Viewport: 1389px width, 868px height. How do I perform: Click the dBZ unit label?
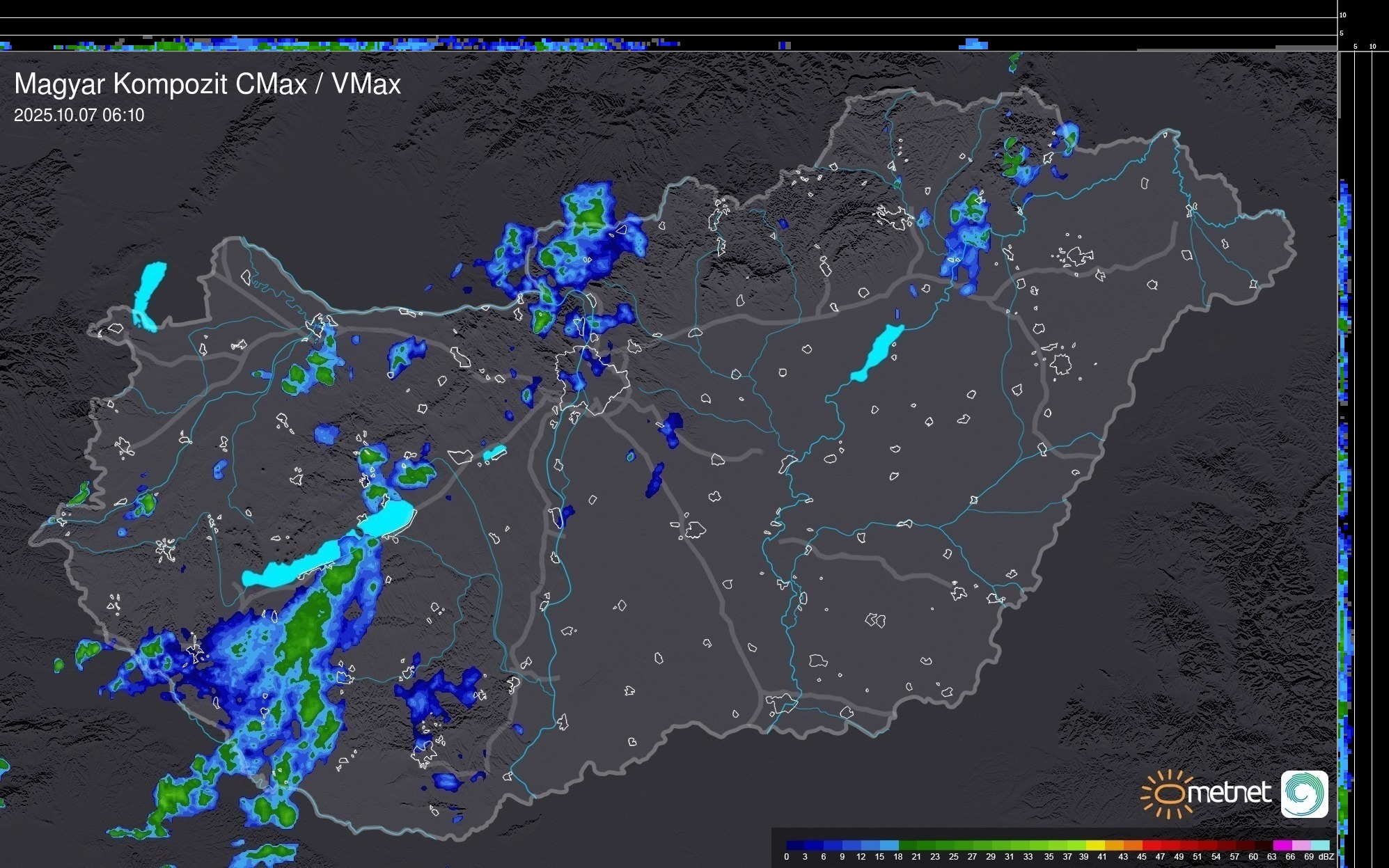click(1326, 857)
